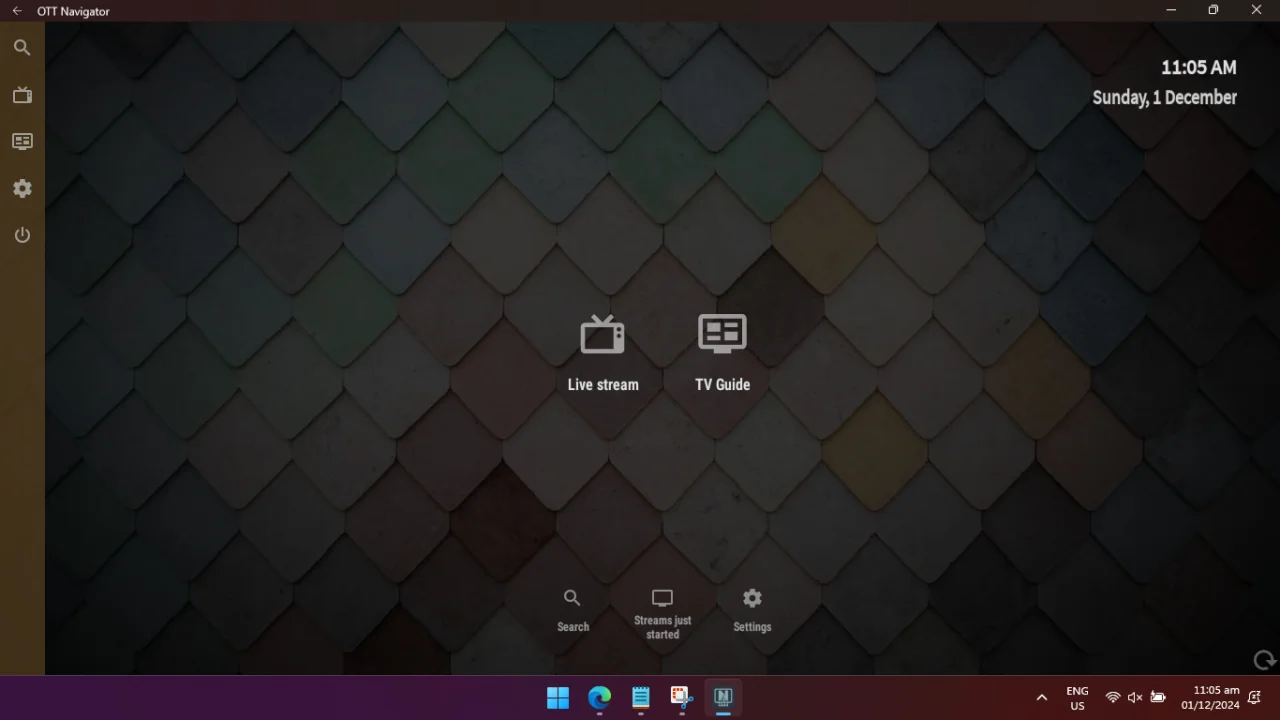Click the sidebar power icon to exit
The height and width of the screenshot is (720, 1280).
click(22, 235)
